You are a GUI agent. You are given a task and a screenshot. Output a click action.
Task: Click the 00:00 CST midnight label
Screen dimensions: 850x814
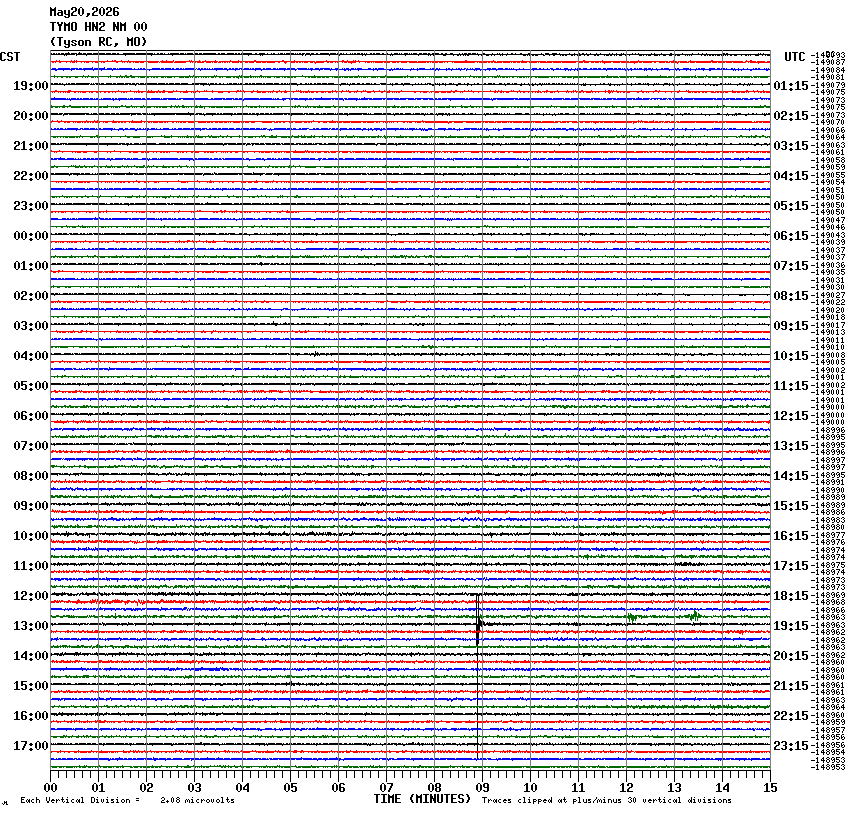click(31, 236)
